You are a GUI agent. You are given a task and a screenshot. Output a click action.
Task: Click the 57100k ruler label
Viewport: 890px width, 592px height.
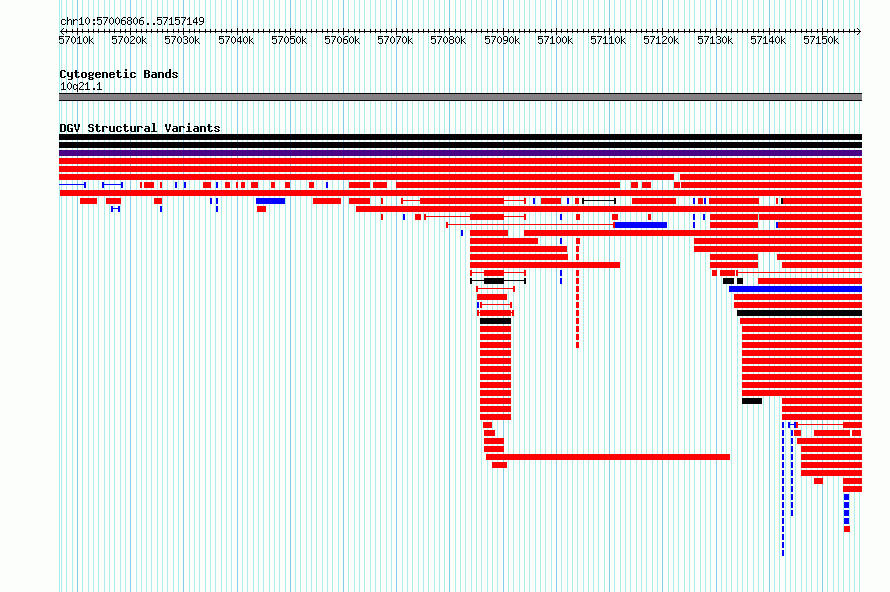[555, 40]
